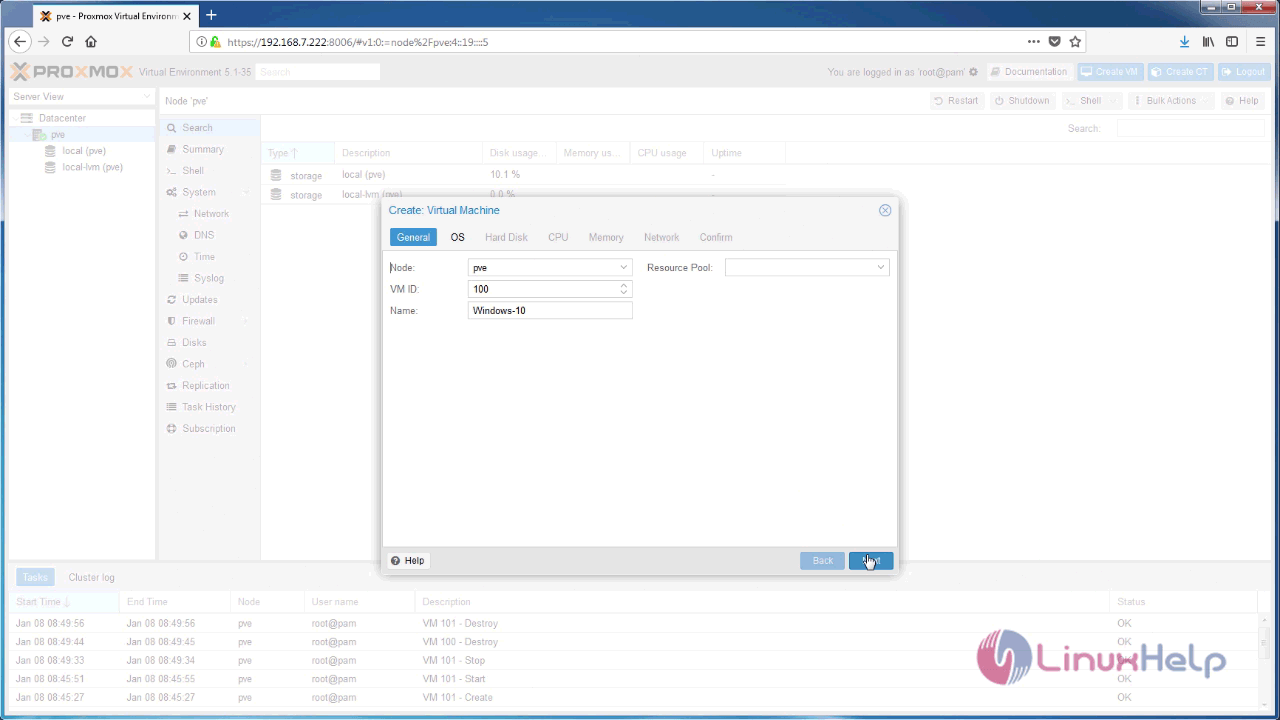1280x720 pixels.
Task: Switch to the General tab in the wizard
Action: [413, 237]
